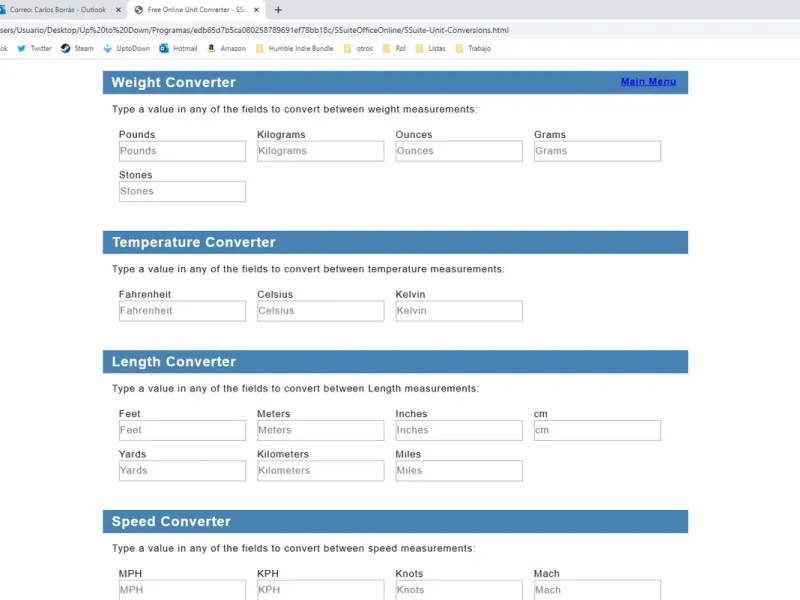Focus the Knots input field
800x600 pixels.
point(459,590)
